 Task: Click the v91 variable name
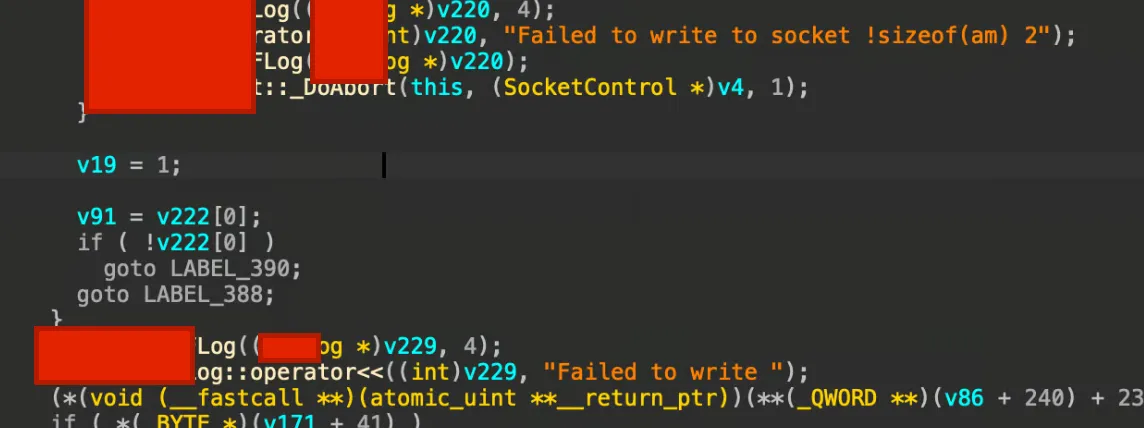coord(96,217)
